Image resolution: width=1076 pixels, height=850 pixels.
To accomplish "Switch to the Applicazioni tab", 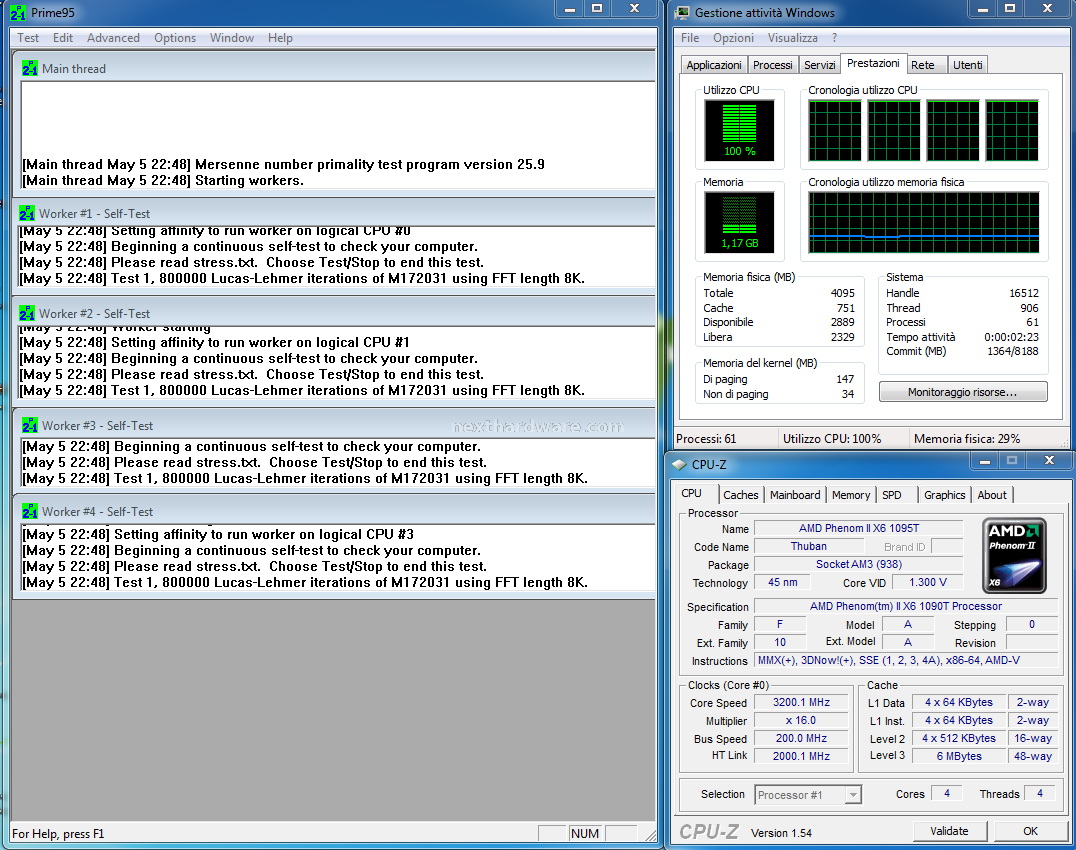I will [x=714, y=65].
